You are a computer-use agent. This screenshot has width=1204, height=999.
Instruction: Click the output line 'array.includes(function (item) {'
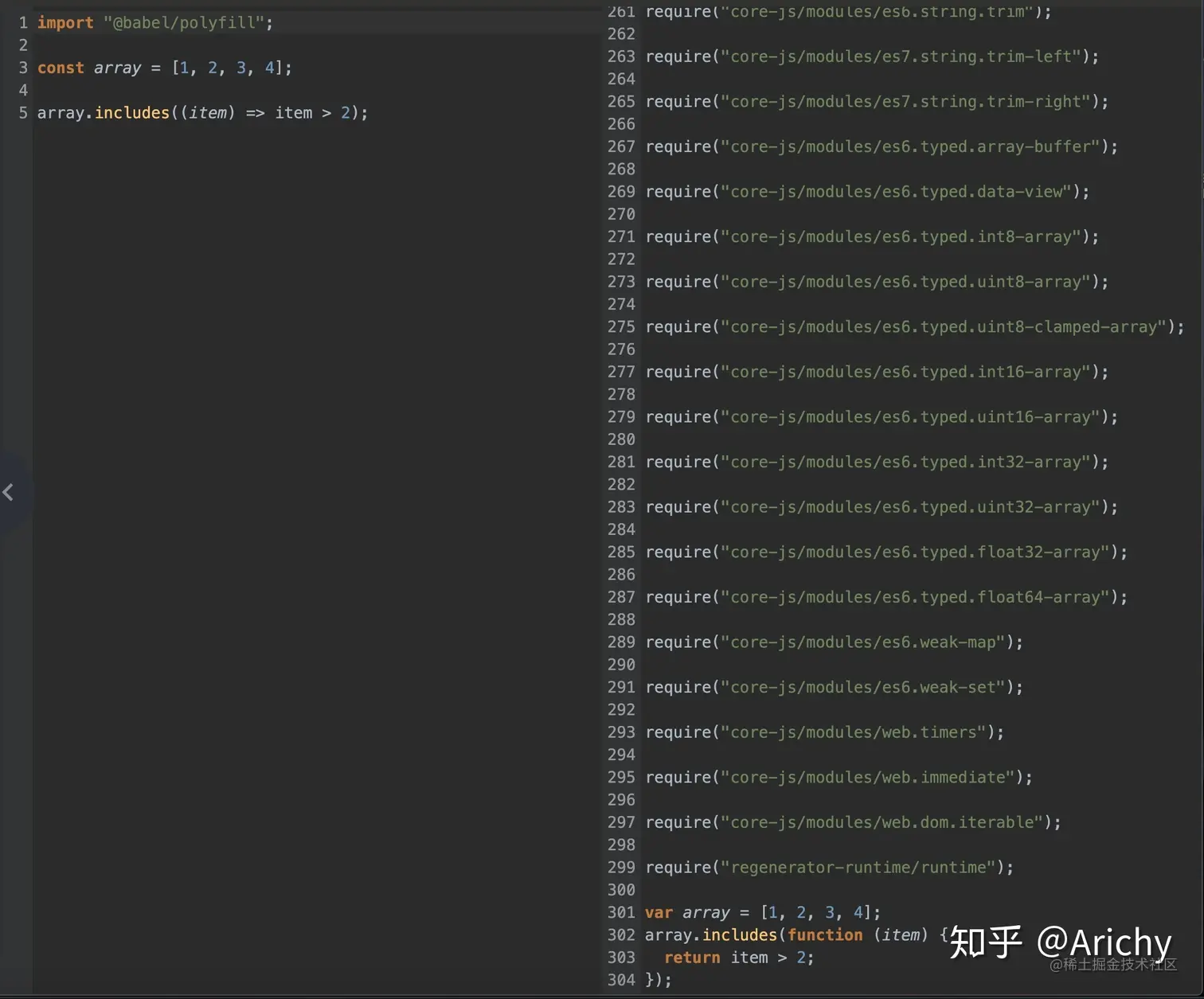(x=796, y=935)
